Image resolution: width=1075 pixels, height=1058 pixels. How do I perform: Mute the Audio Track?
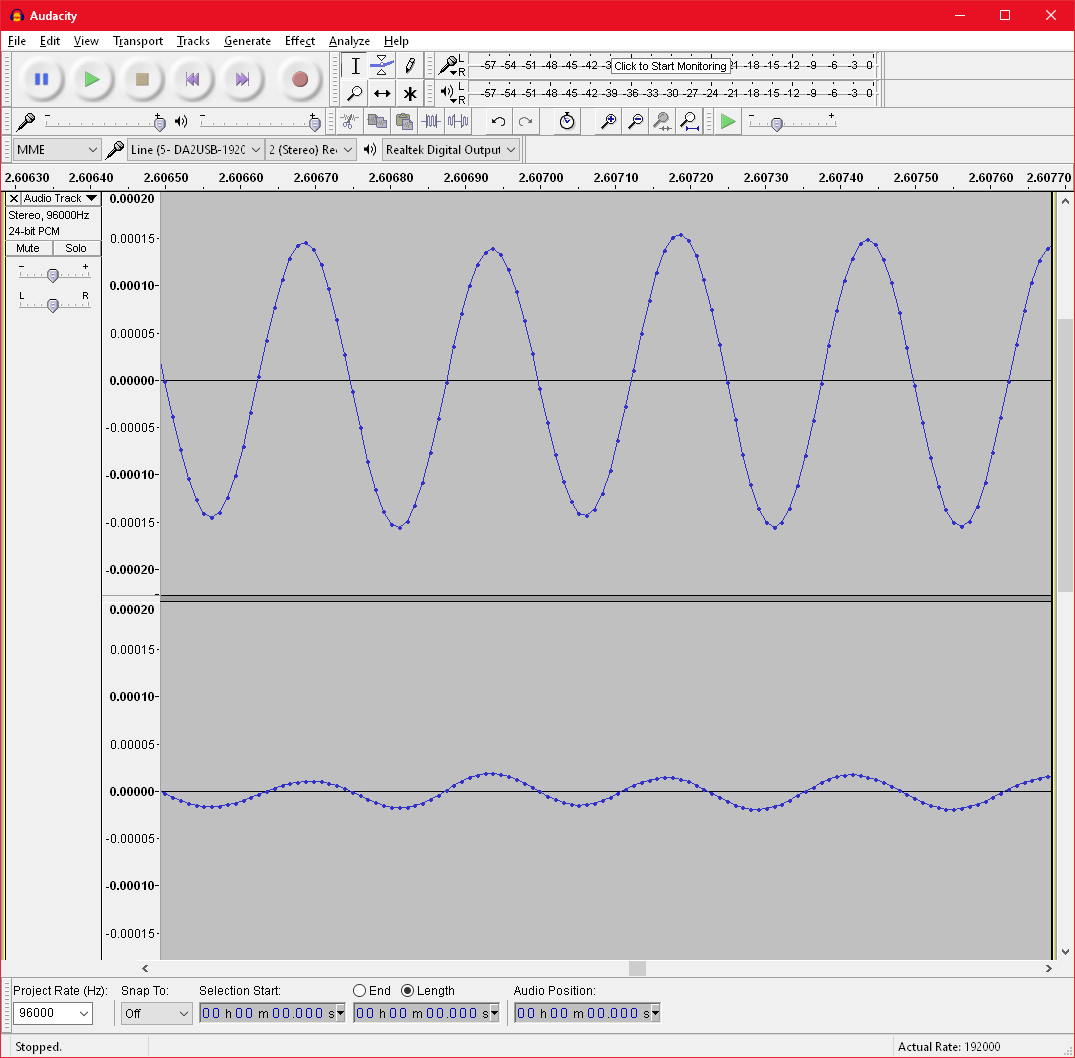point(28,248)
